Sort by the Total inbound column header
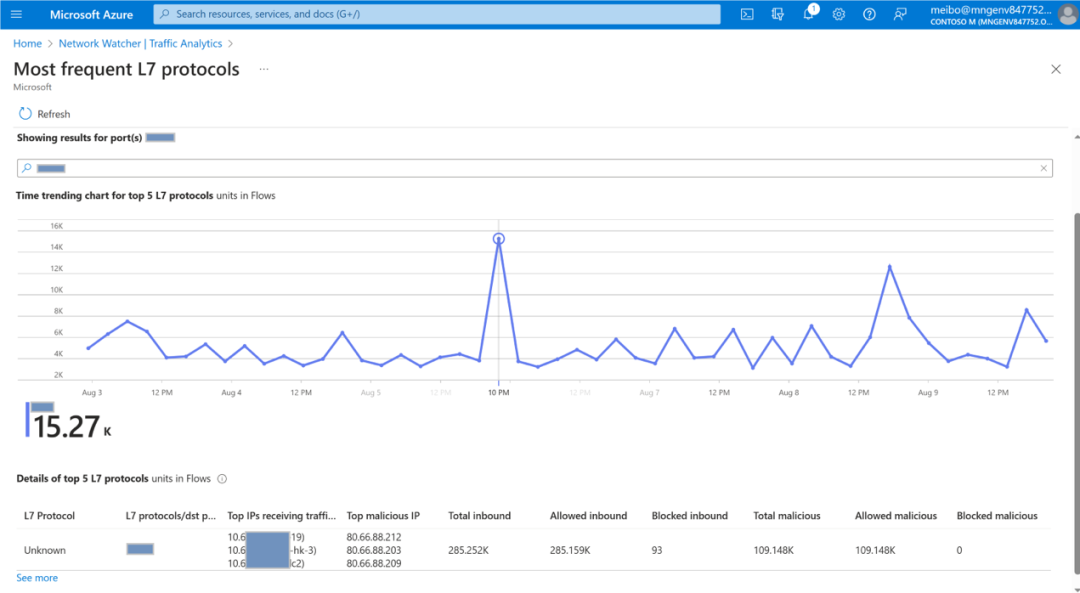 click(x=479, y=516)
